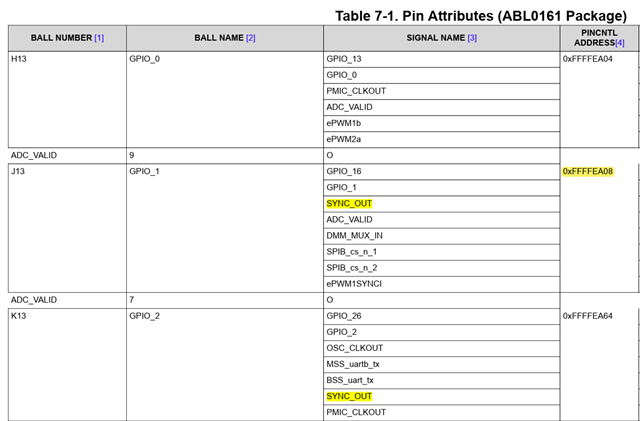
Task: Select ball number H13 cell
Action: coord(18,59)
